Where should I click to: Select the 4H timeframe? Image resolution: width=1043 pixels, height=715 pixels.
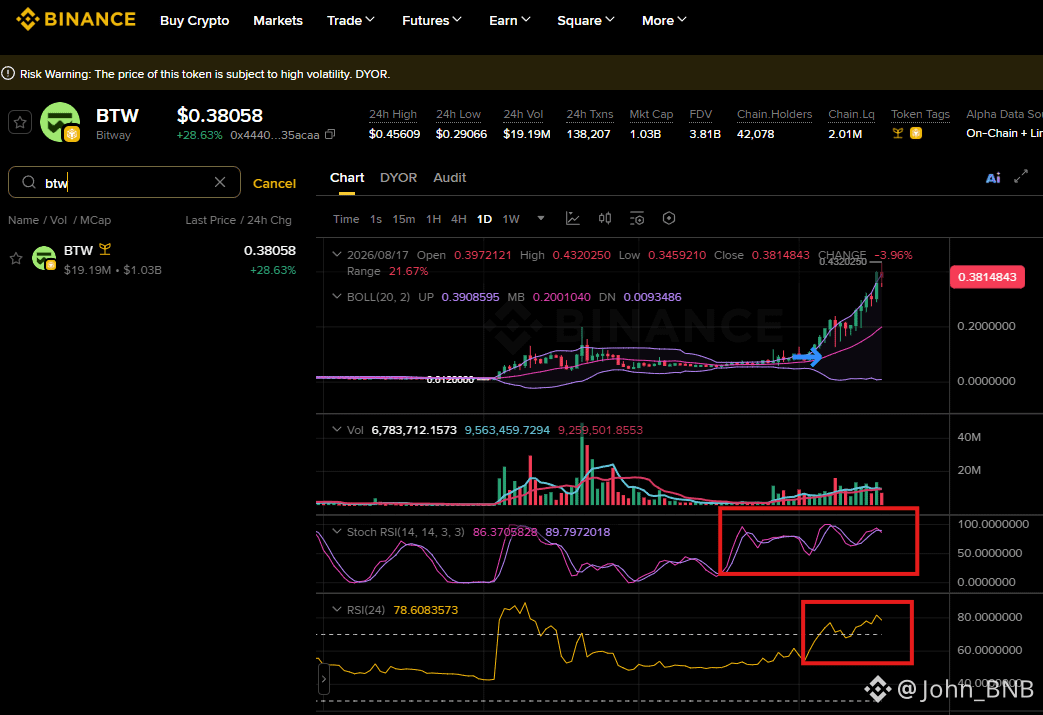pyautogui.click(x=458, y=219)
